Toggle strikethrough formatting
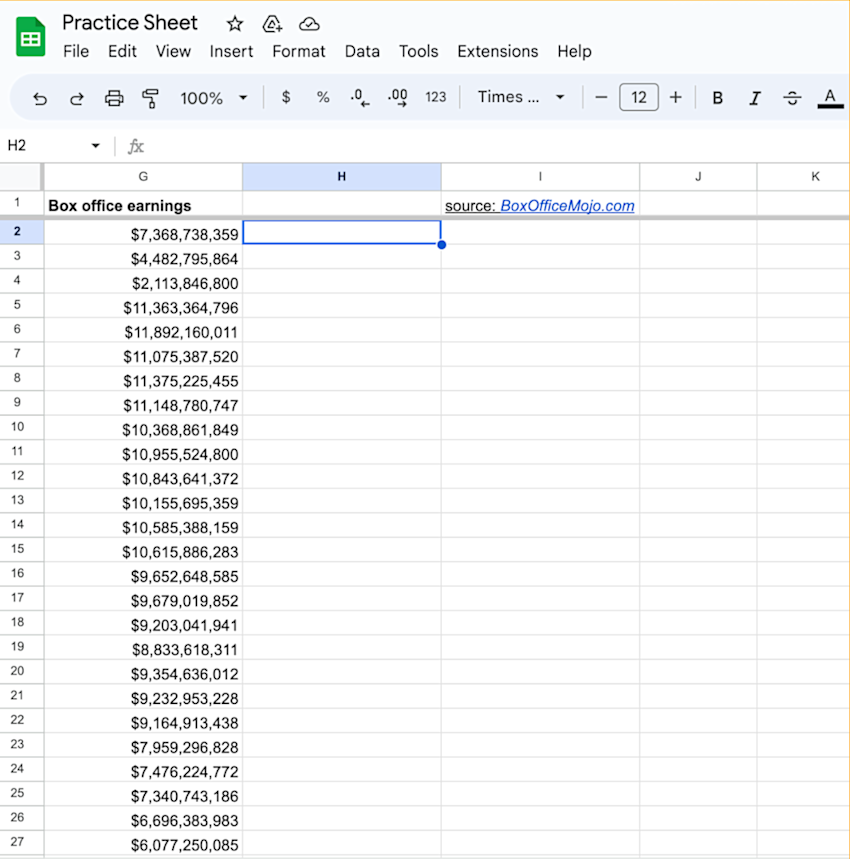The height and width of the screenshot is (859, 850). tap(792, 97)
